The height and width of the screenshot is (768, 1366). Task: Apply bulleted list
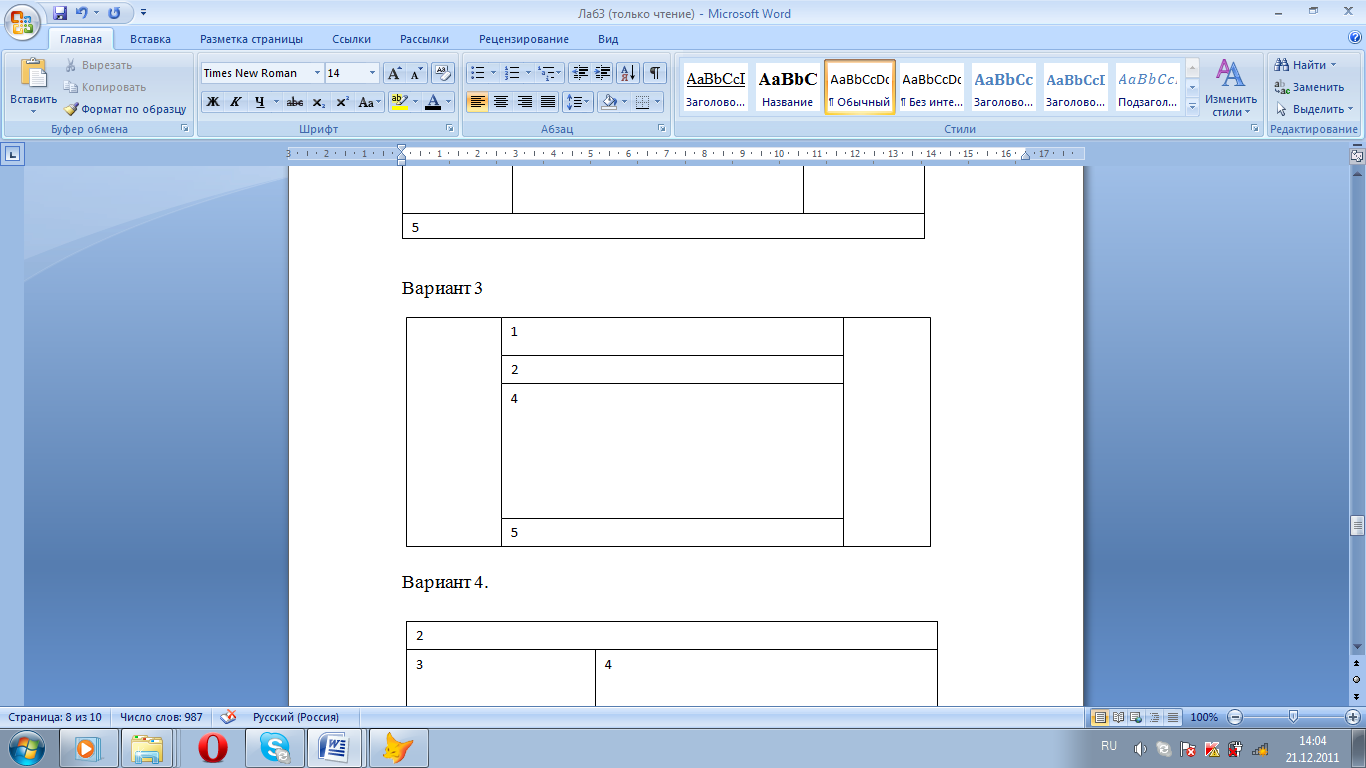477,73
